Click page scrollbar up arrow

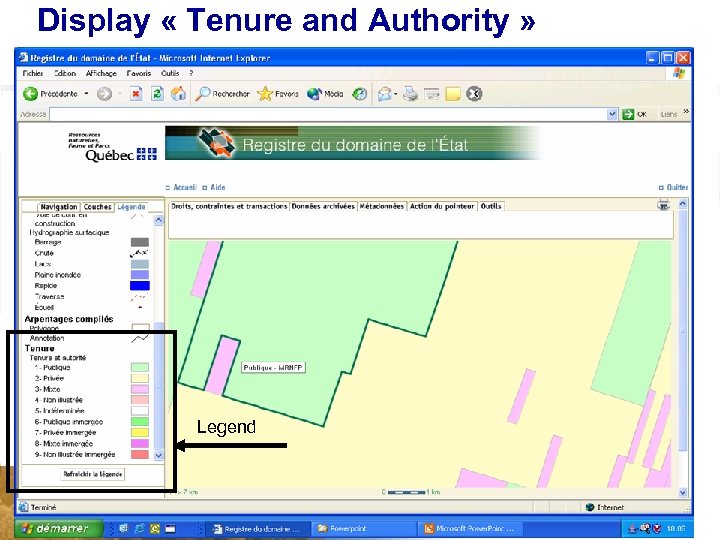(x=683, y=203)
